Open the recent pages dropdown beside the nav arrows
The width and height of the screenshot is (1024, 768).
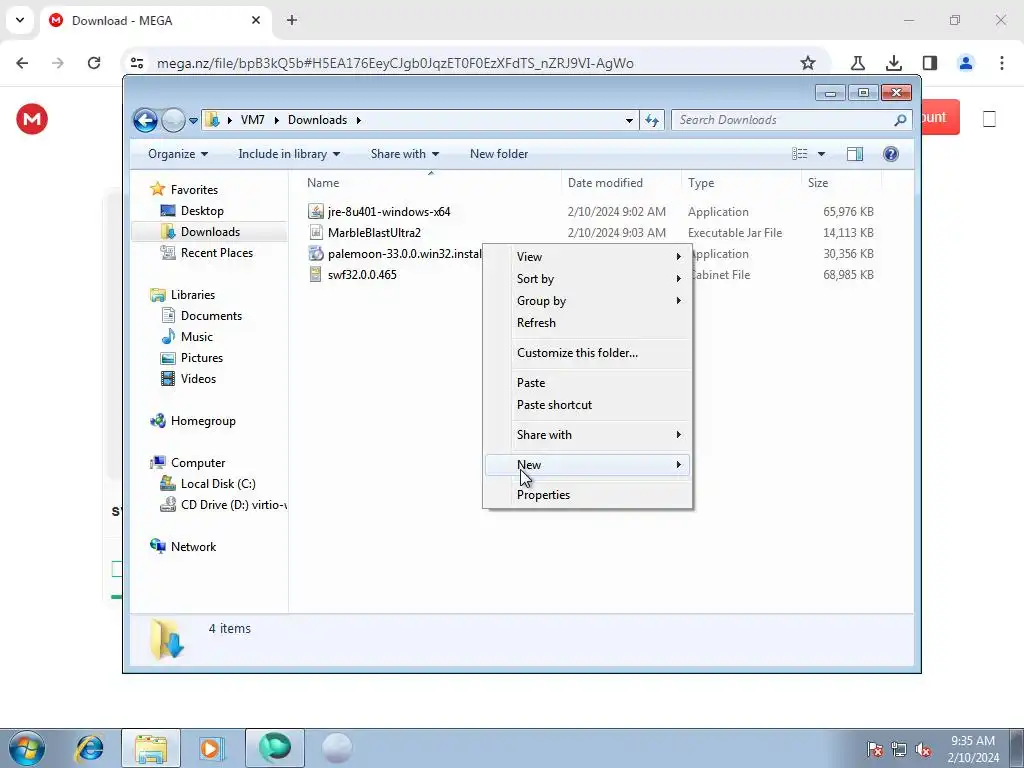tap(193, 121)
